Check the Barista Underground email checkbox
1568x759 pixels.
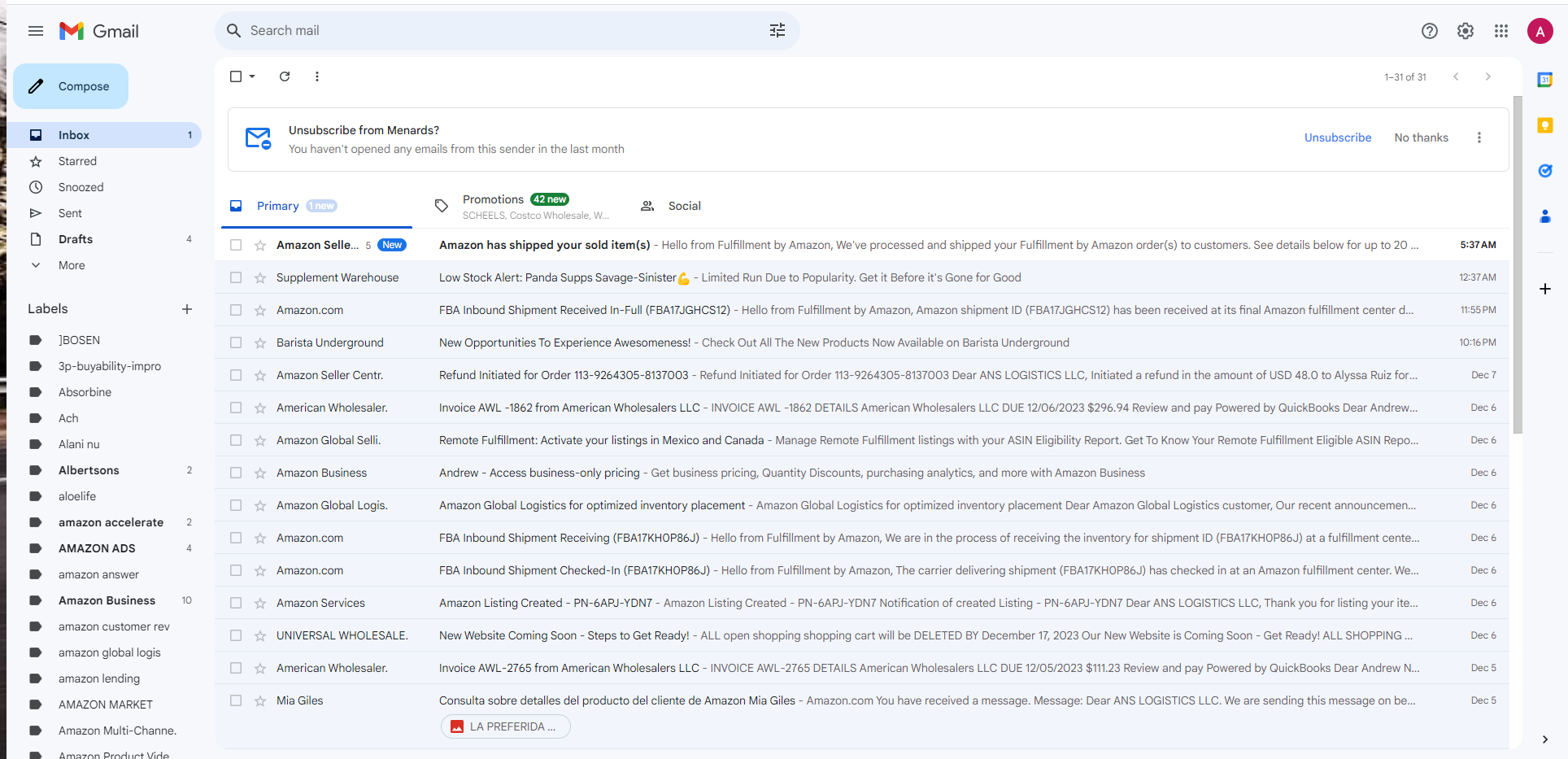click(x=236, y=342)
